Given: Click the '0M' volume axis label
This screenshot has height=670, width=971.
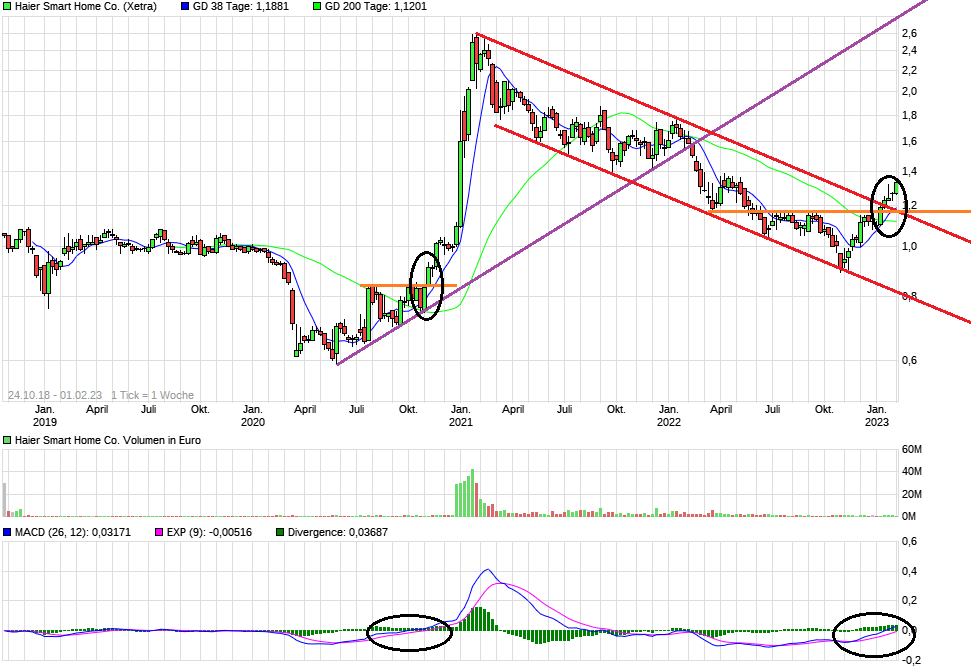Looking at the screenshot, I should coord(908,516).
